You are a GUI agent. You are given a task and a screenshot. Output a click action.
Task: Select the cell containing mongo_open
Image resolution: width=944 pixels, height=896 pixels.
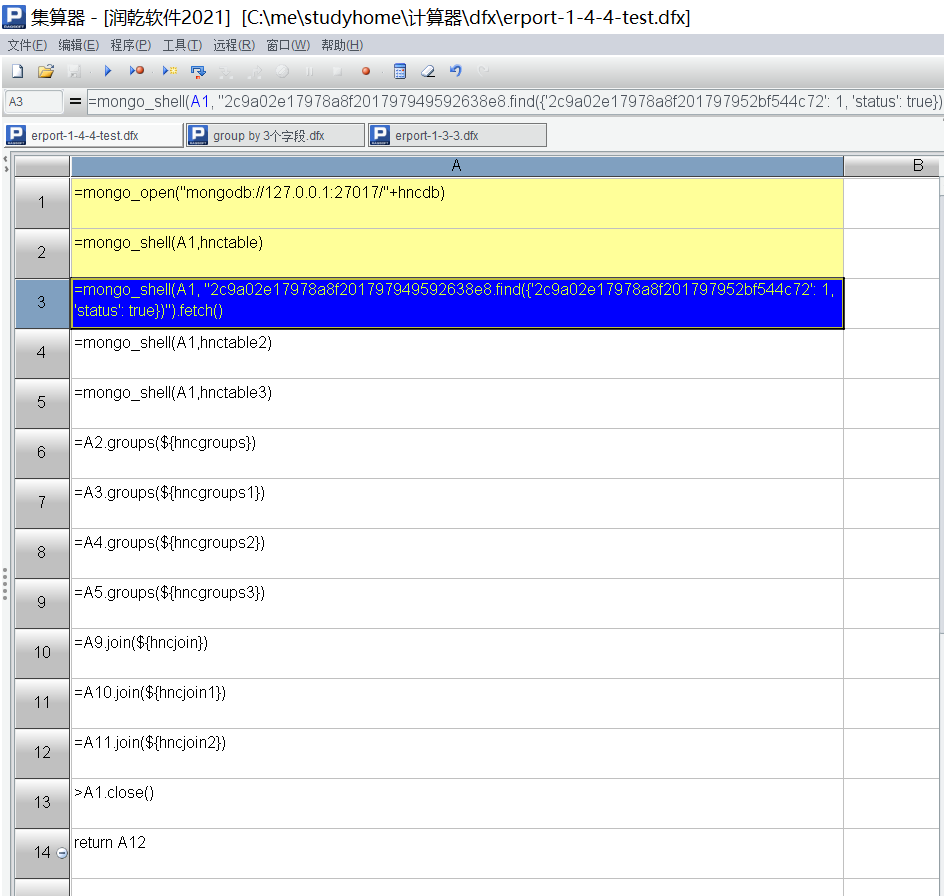(x=457, y=203)
